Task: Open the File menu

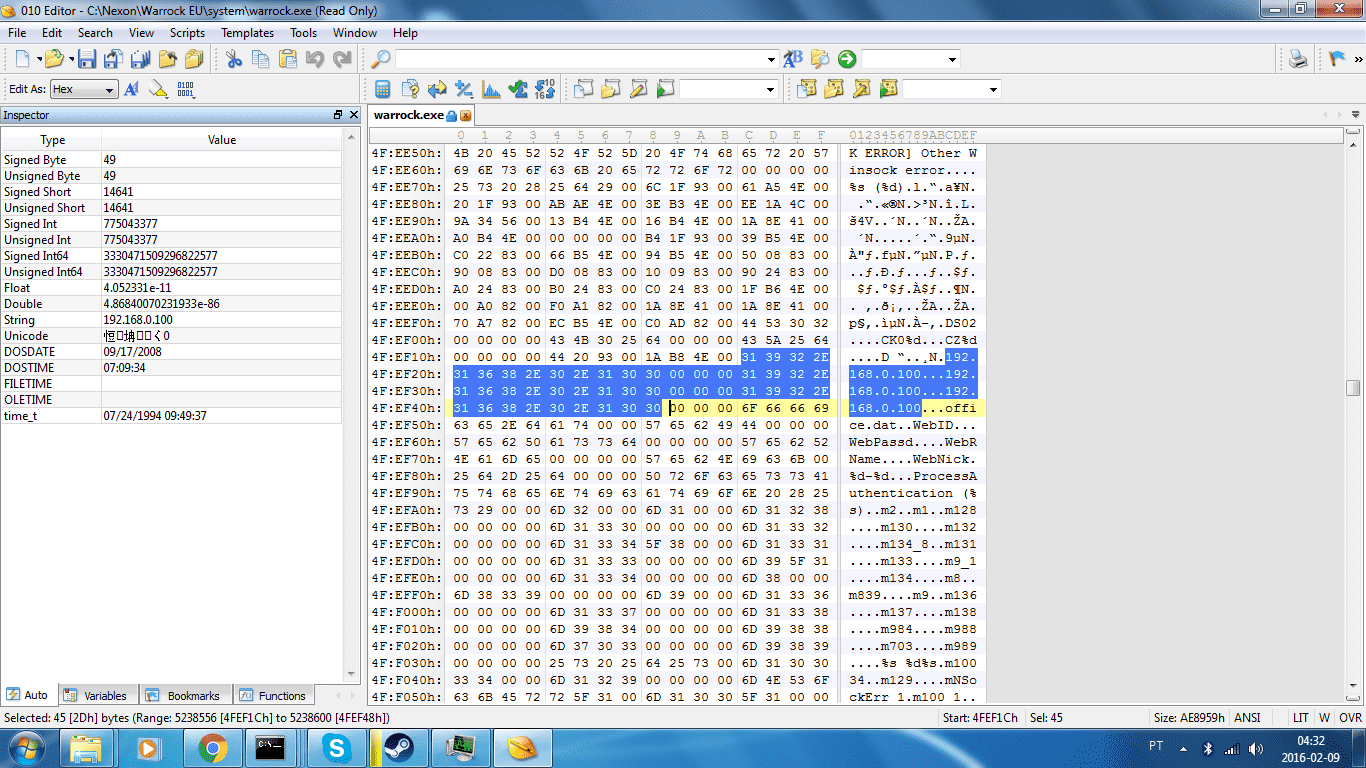Action: click(17, 33)
